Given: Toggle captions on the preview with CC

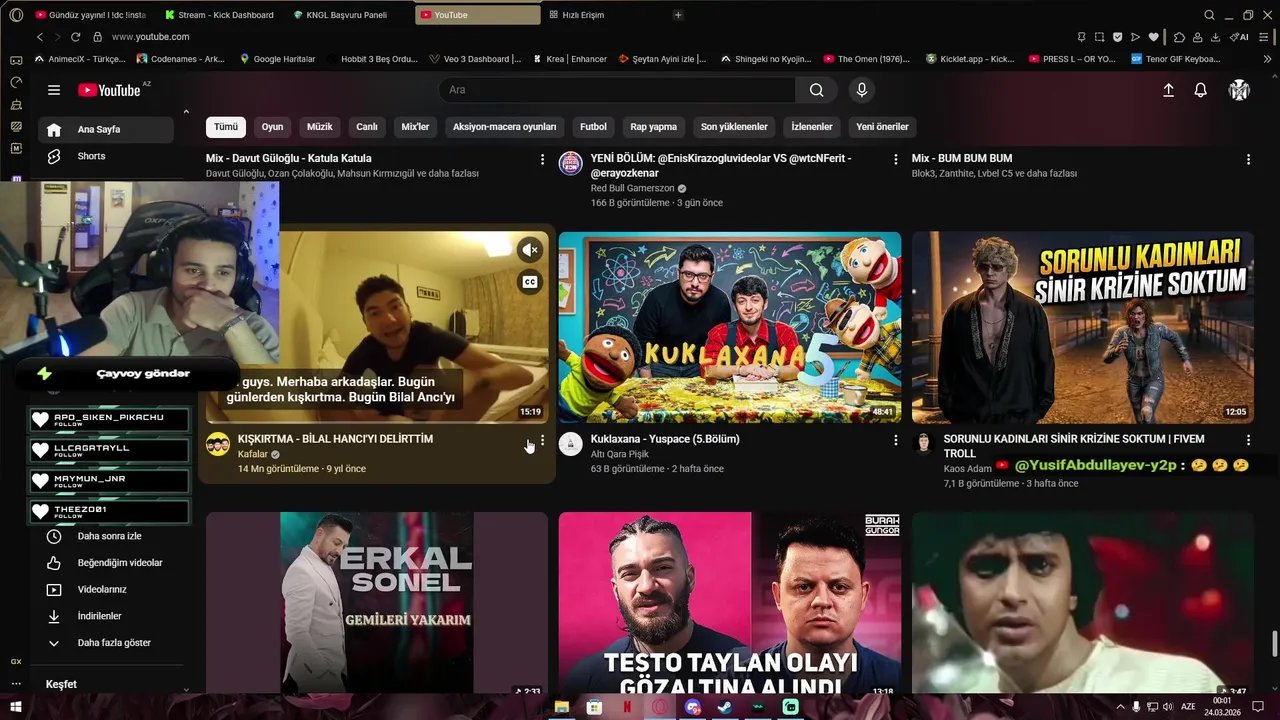Looking at the screenshot, I should click(x=530, y=282).
